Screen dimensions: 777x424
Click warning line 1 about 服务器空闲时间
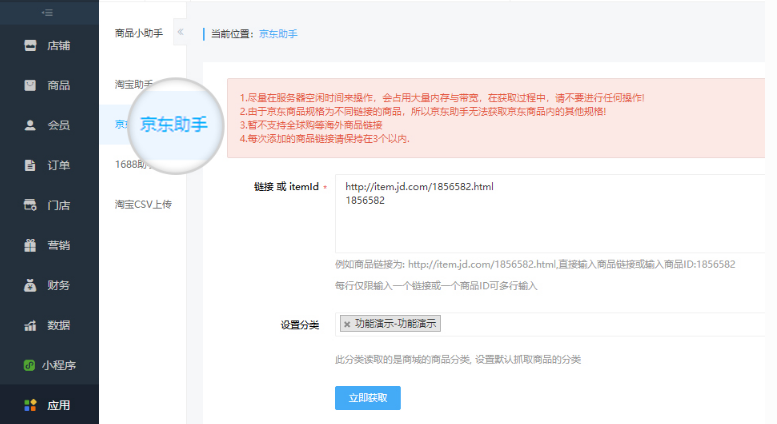442,98
